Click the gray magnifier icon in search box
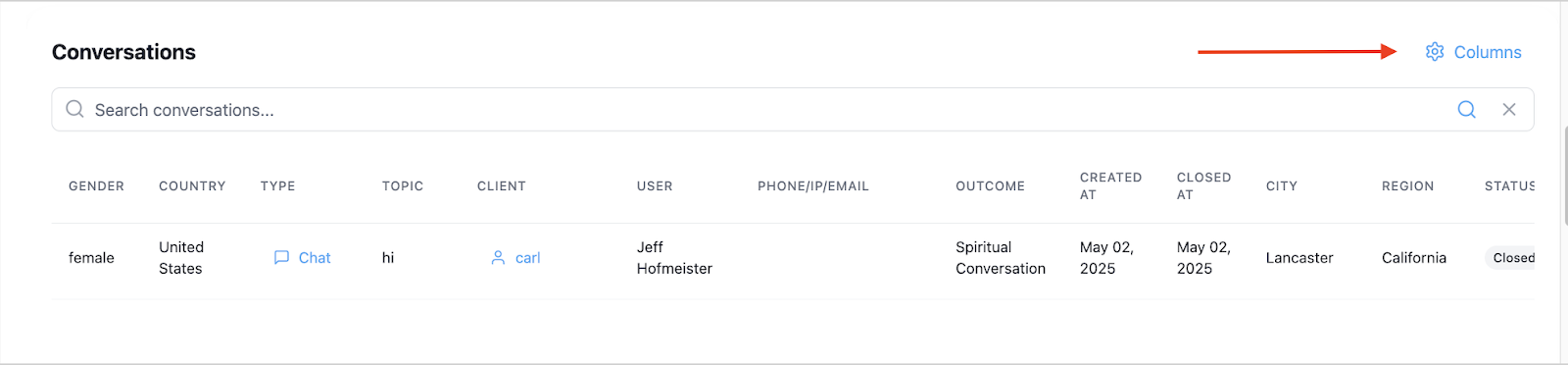Viewport: 1568px width, 365px height. point(74,109)
